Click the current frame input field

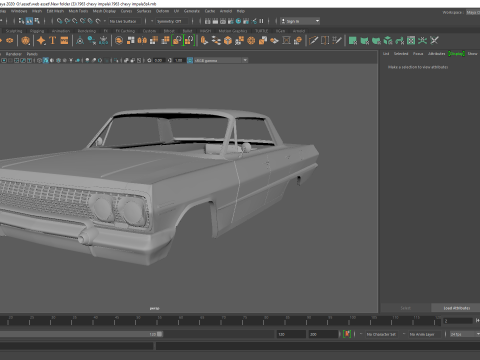tap(458, 321)
